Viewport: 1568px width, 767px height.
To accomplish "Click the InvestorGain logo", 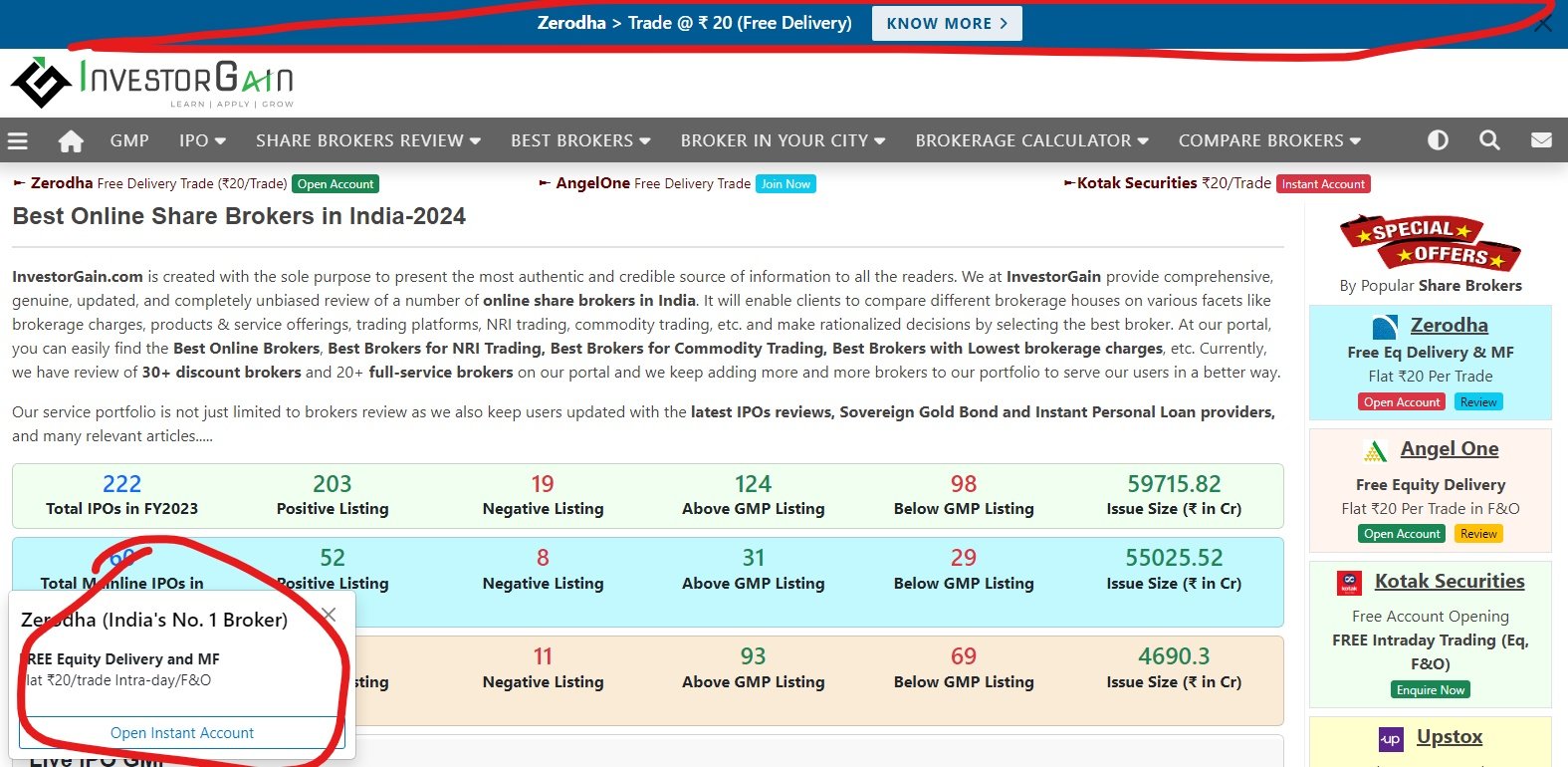I will (152, 83).
